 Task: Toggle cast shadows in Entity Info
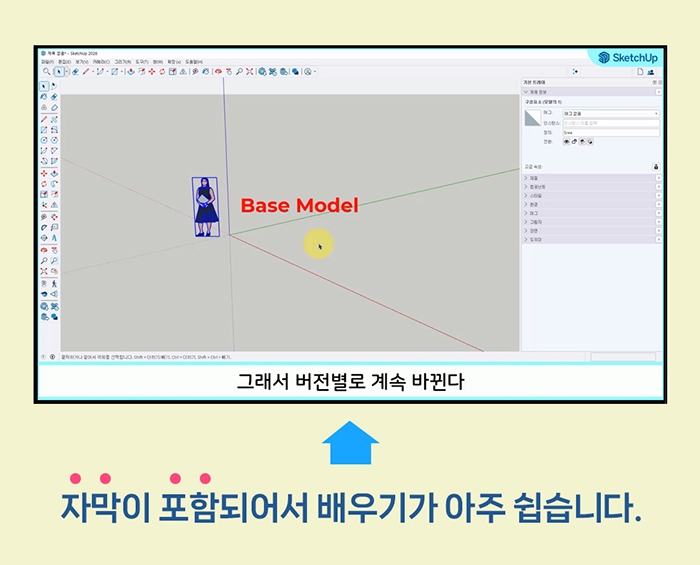click(582, 141)
